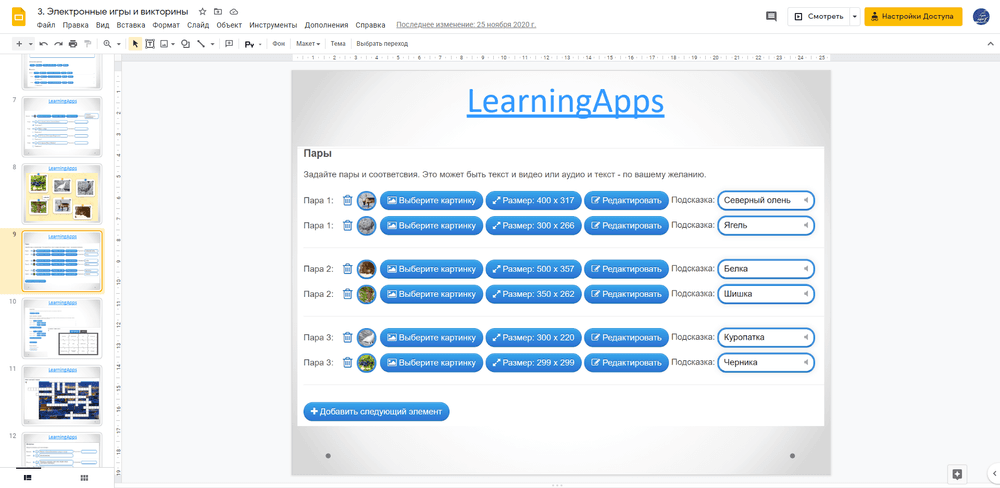Click the new slide plus button
This screenshot has width=1000, height=488.
click(x=19, y=44)
